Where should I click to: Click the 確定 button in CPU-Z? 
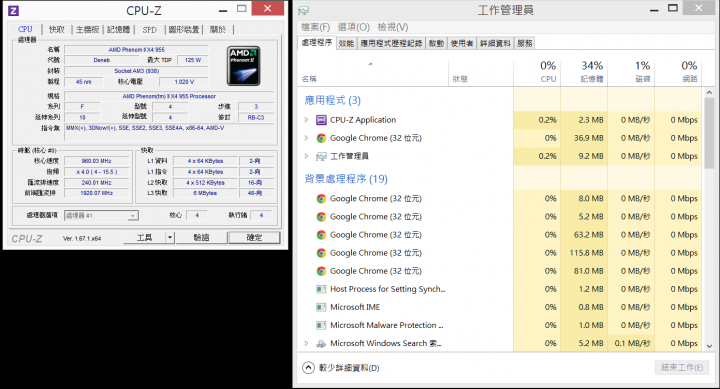point(254,237)
